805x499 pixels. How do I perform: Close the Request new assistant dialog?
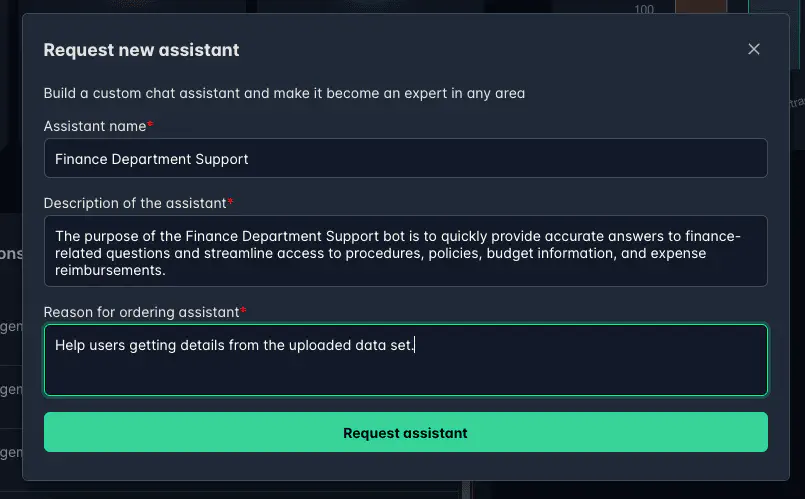click(754, 49)
